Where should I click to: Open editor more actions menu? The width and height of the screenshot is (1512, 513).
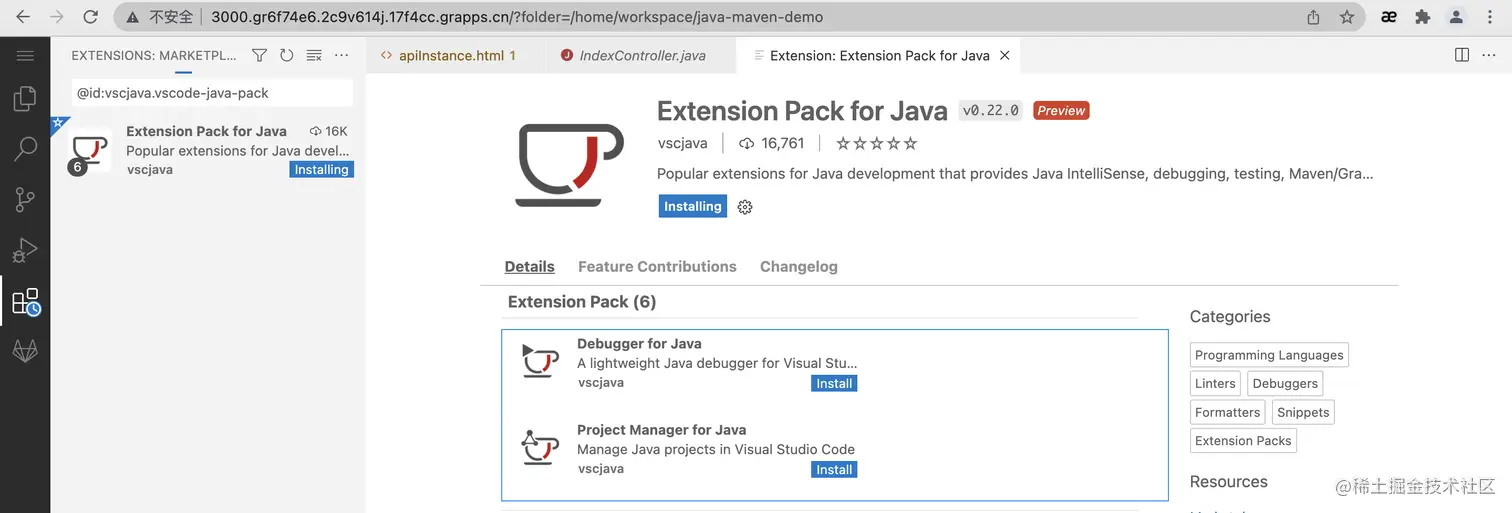point(1489,55)
